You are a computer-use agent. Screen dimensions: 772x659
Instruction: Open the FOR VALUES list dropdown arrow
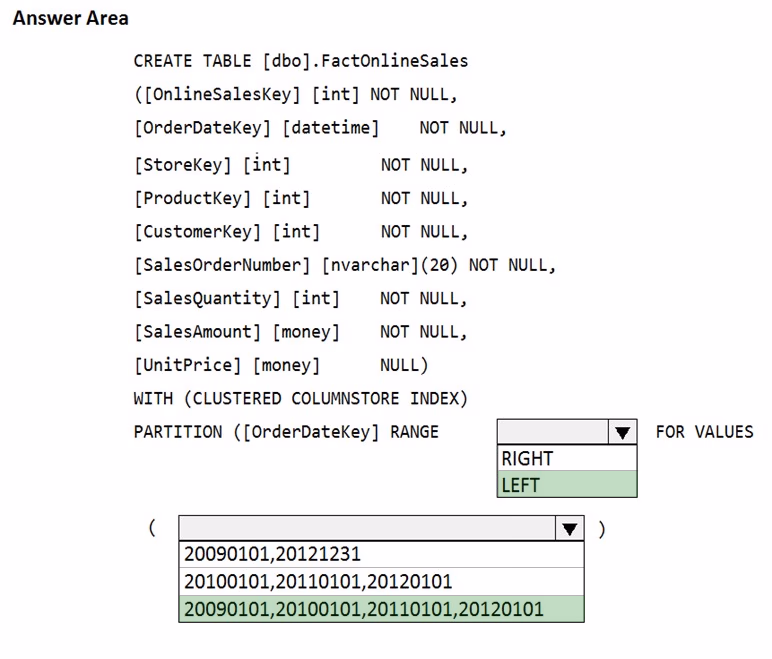tap(570, 528)
